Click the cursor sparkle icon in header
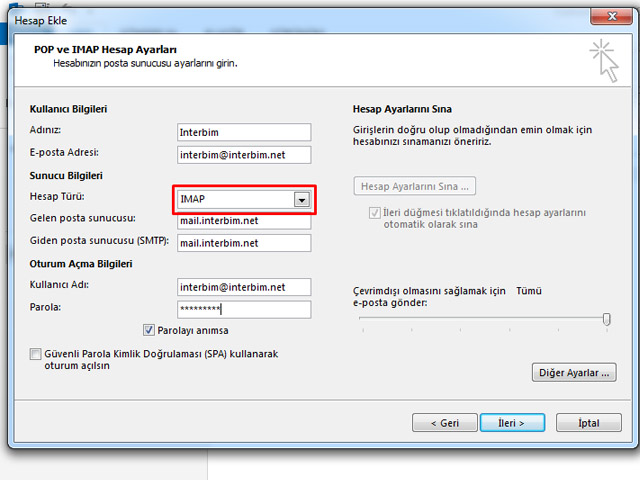The image size is (640, 480). 603,58
